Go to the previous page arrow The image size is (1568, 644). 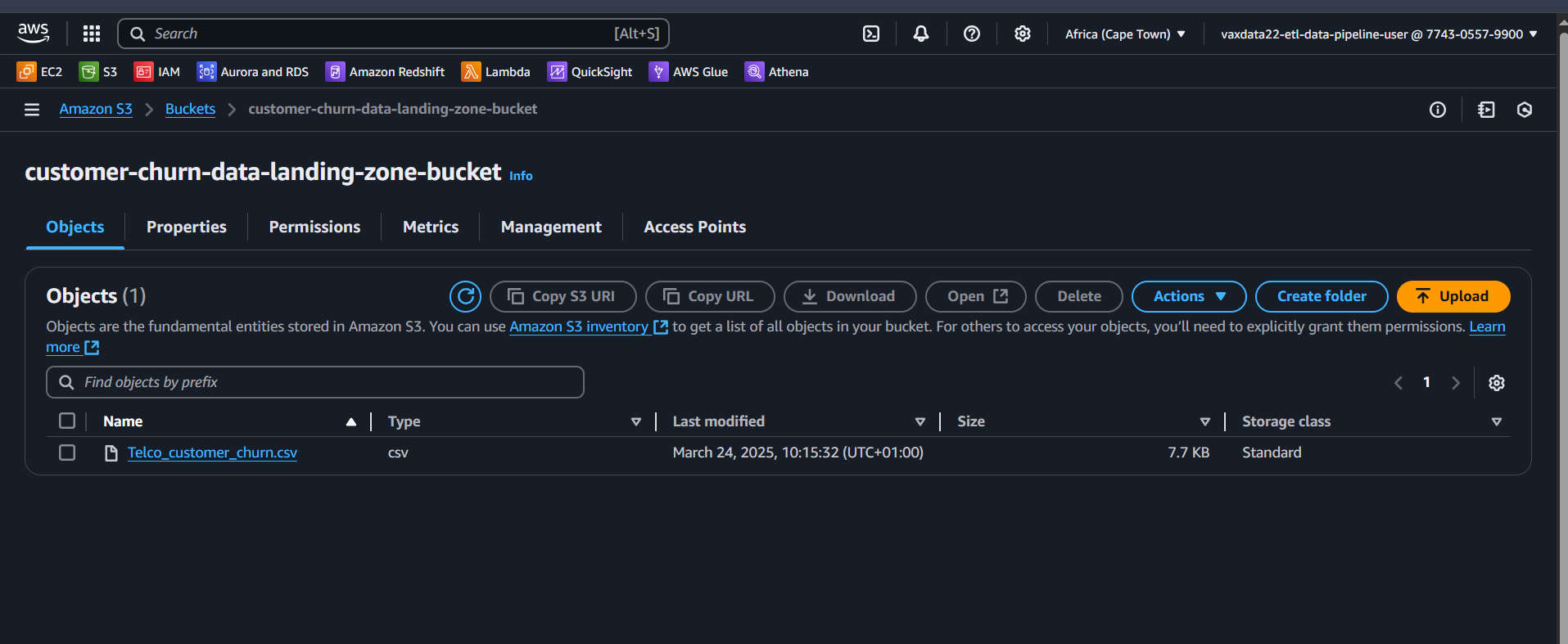[1399, 383]
